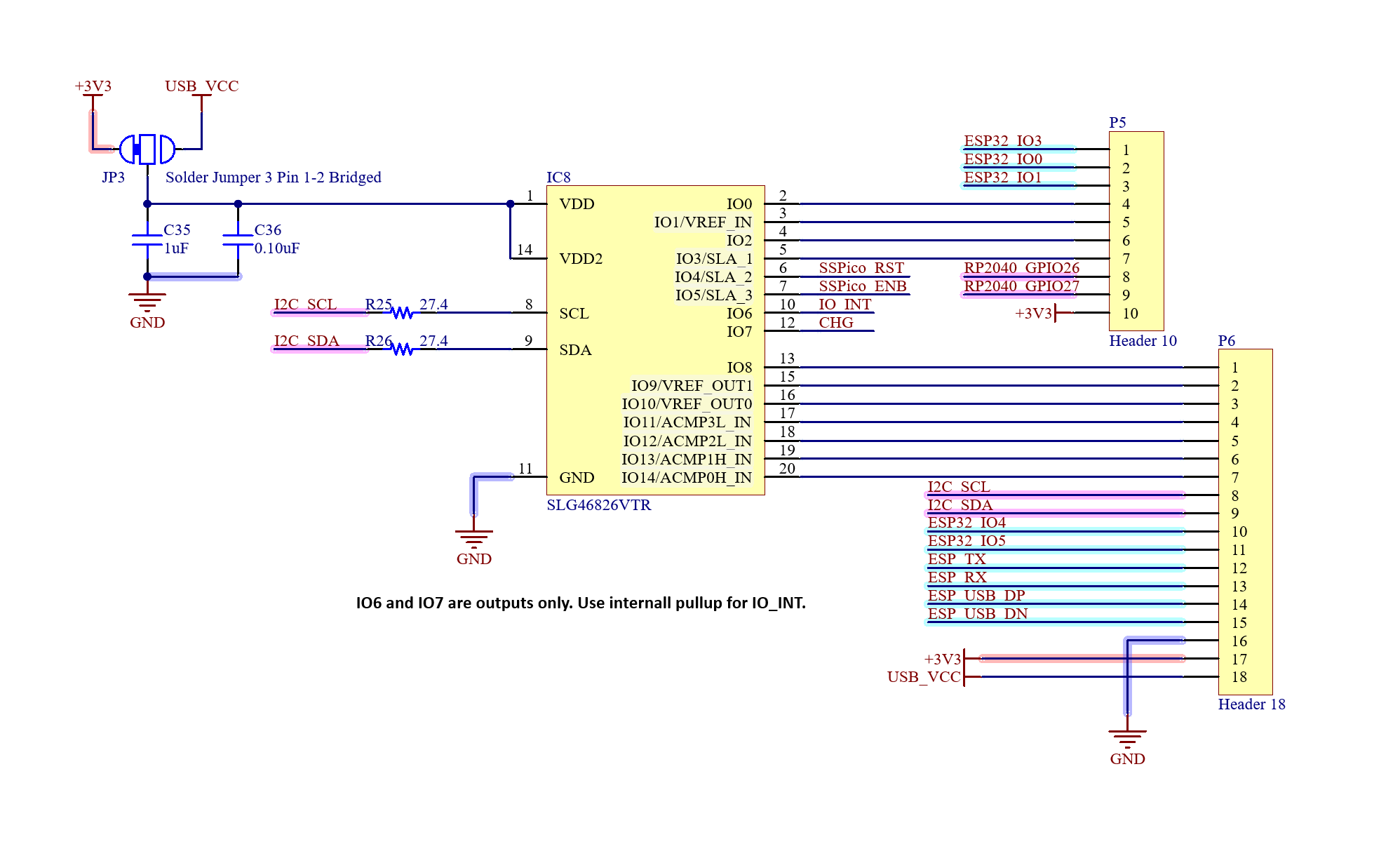Screen dimensions: 1400x856
Task: Click the GND pin name inside IC8
Action: [577, 478]
